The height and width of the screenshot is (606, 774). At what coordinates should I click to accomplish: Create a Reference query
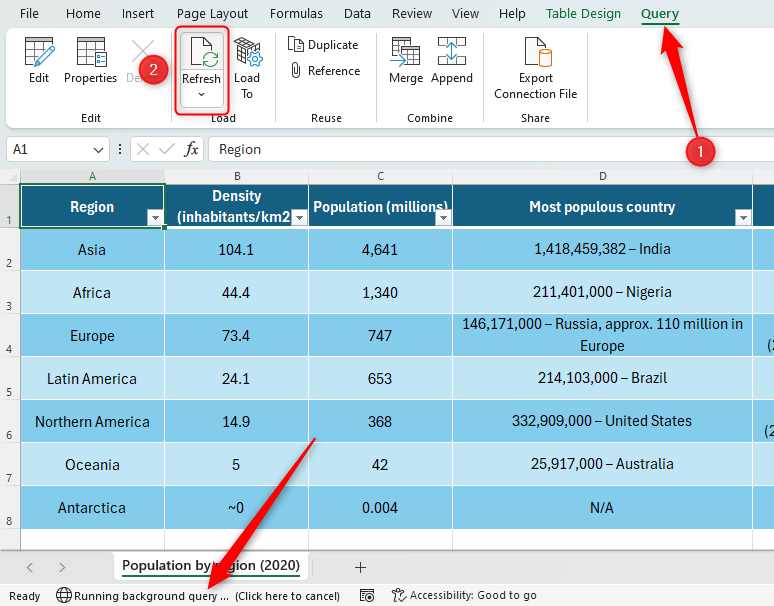pos(324,71)
